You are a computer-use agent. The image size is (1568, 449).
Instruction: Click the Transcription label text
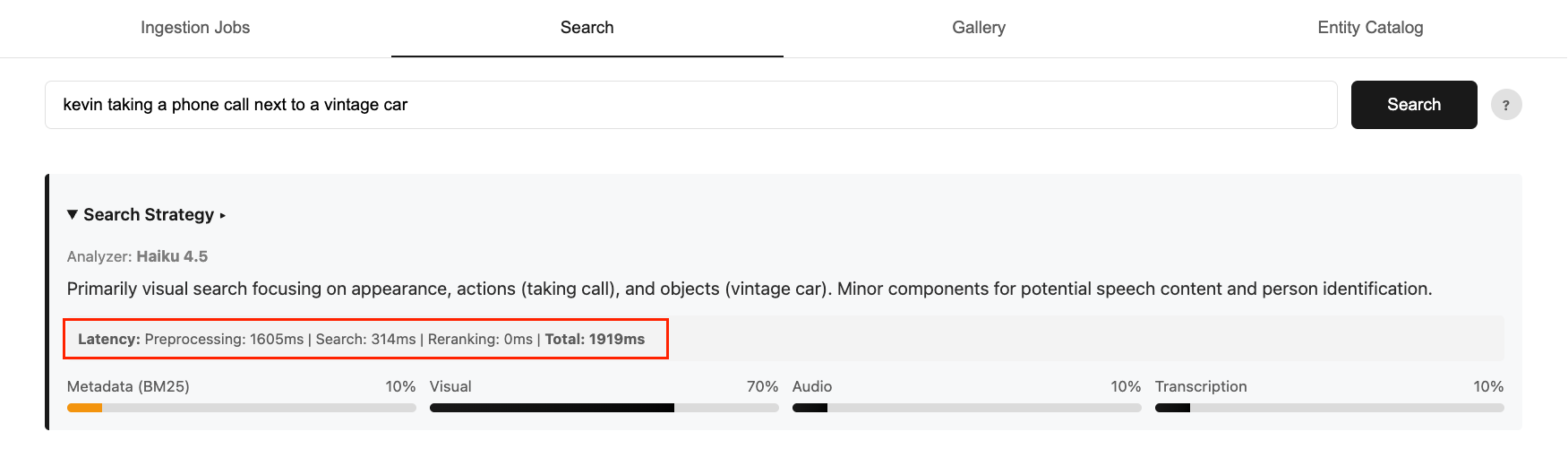click(1200, 386)
